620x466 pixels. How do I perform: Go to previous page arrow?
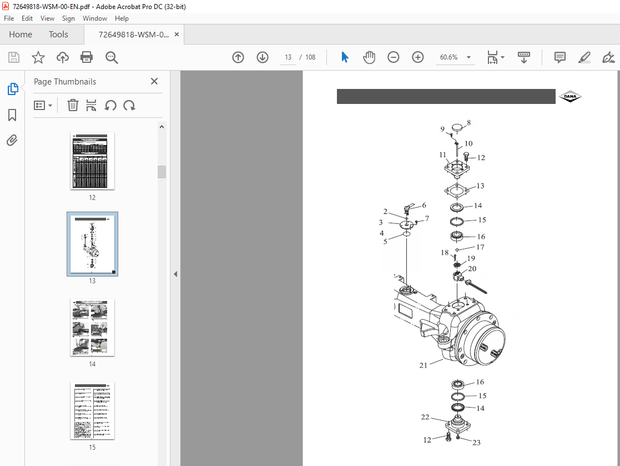(x=238, y=57)
